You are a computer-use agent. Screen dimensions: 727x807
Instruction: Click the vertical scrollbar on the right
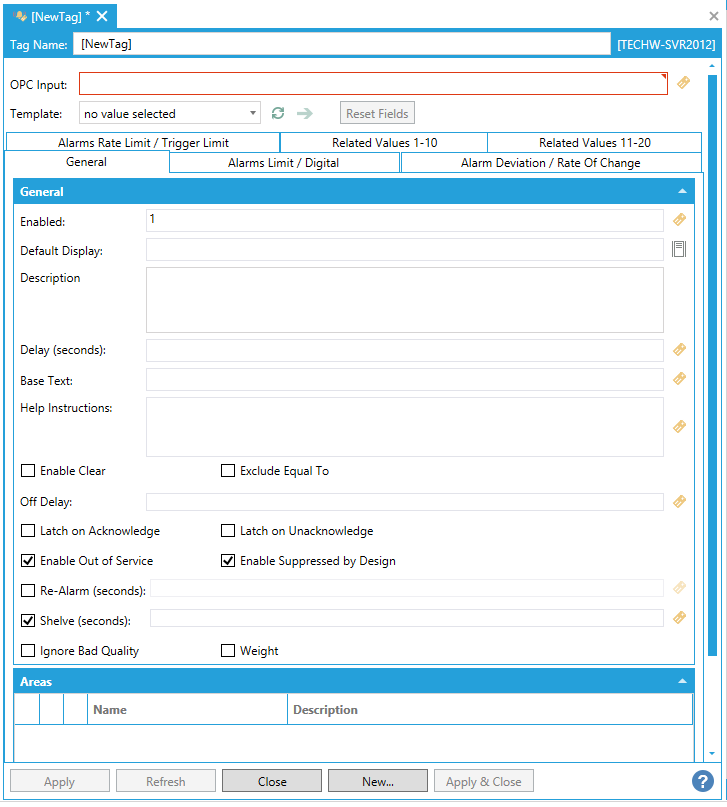[x=712, y=400]
